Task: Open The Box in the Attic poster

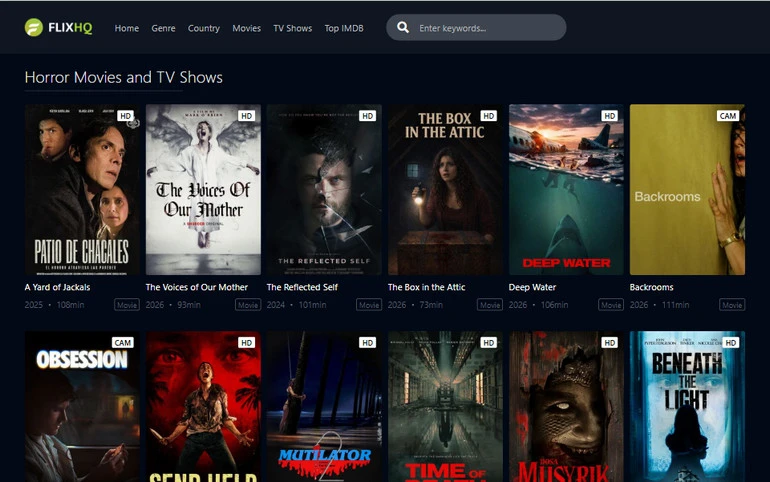Action: 445,189
